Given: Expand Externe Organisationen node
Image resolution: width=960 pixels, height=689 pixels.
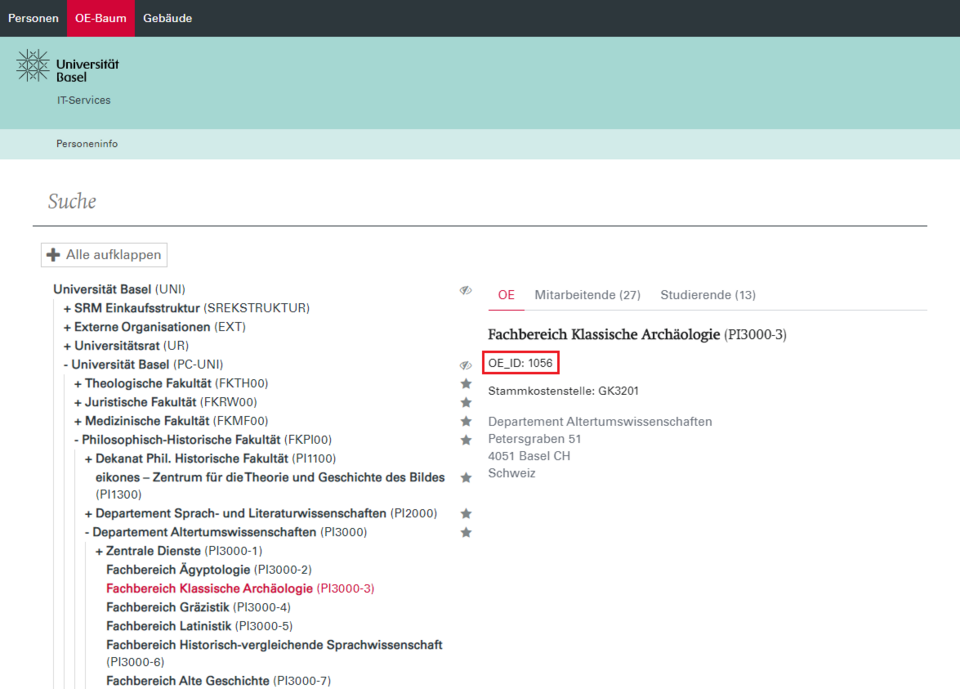Looking at the screenshot, I should [67, 328].
